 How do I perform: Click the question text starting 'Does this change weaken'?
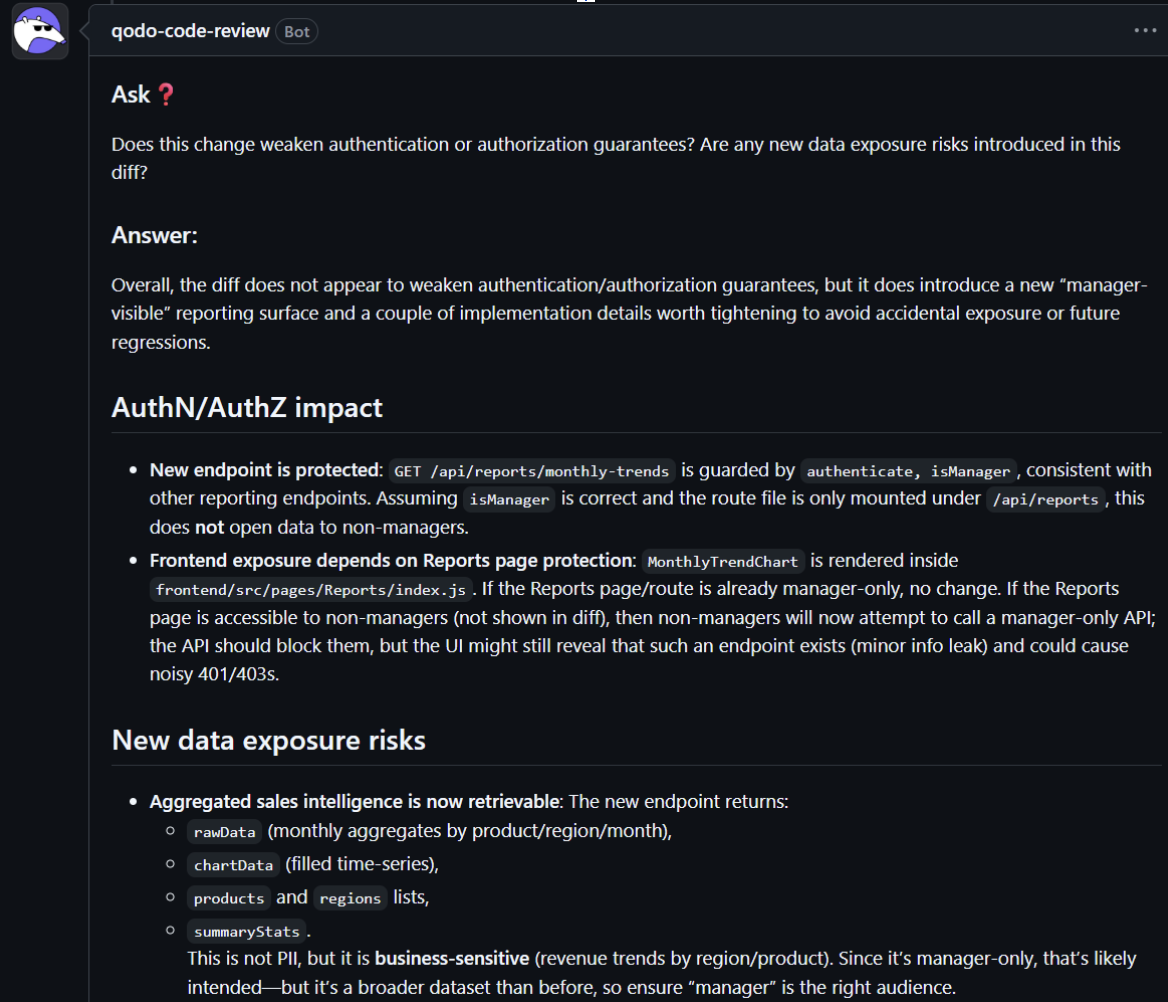tap(616, 158)
